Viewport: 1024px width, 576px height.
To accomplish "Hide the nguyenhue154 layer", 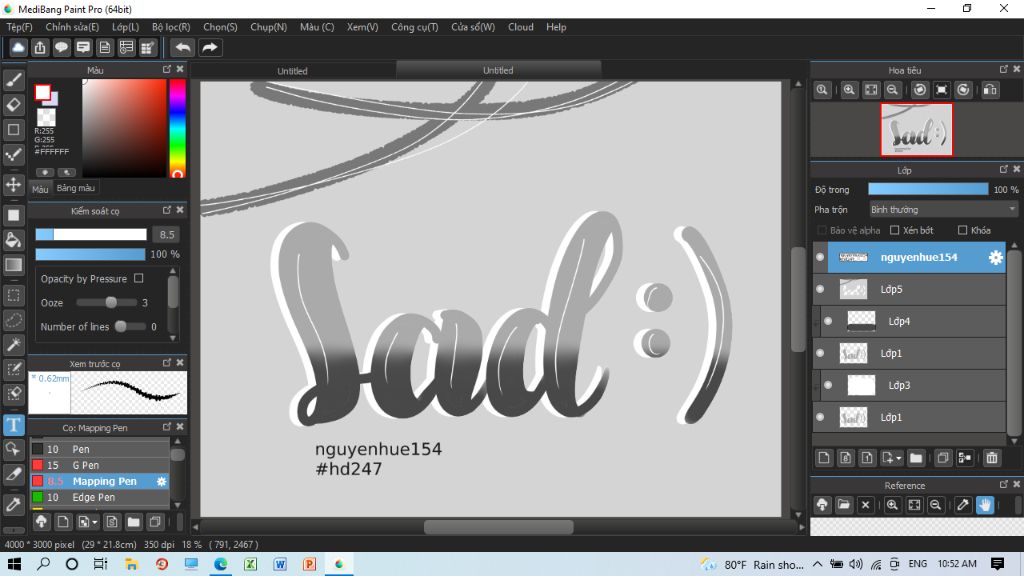I will pyautogui.click(x=820, y=257).
